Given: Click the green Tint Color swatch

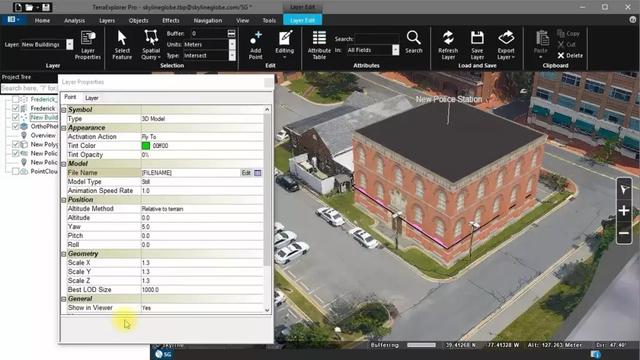Looking at the screenshot, I should 146,146.
